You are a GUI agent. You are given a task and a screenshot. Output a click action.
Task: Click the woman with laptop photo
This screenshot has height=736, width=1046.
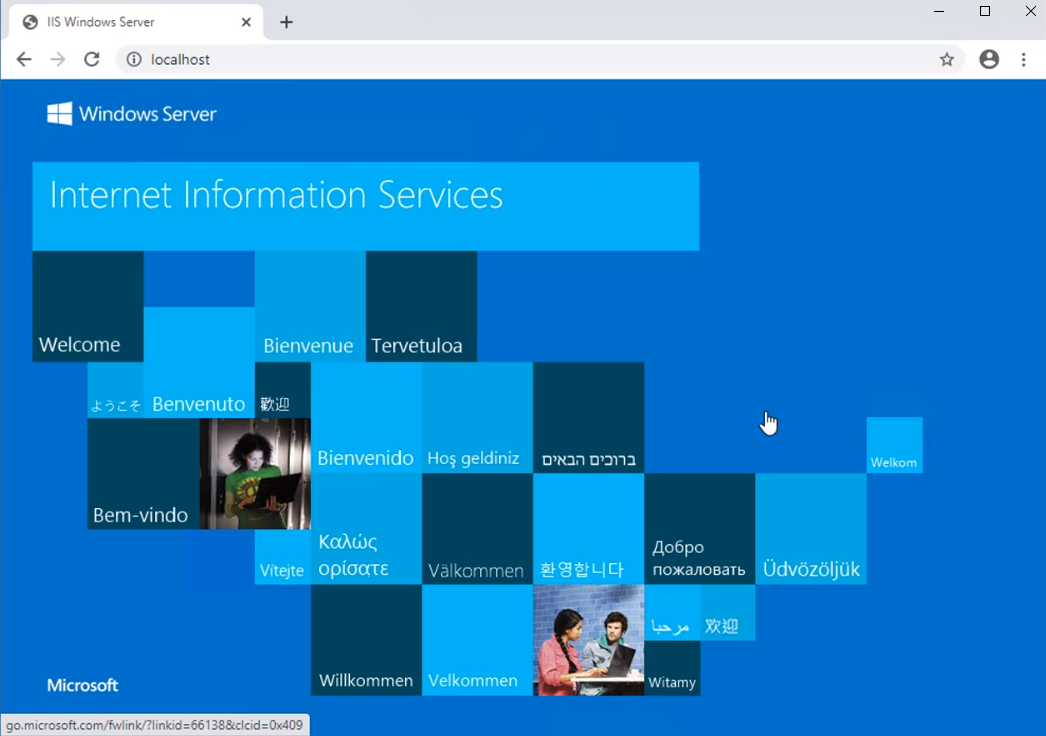255,474
